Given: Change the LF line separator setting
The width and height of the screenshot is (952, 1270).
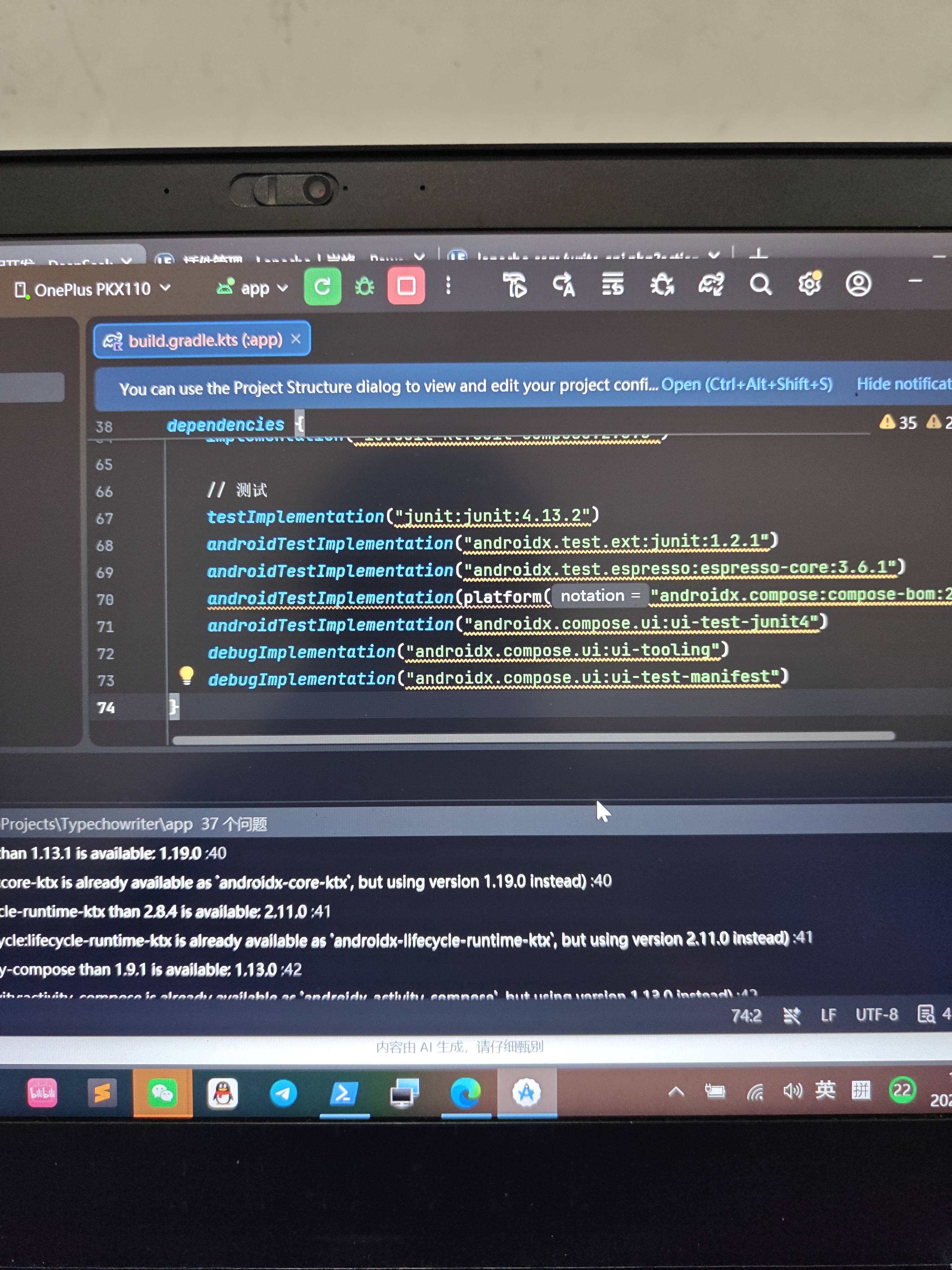Looking at the screenshot, I should pos(828,1015).
